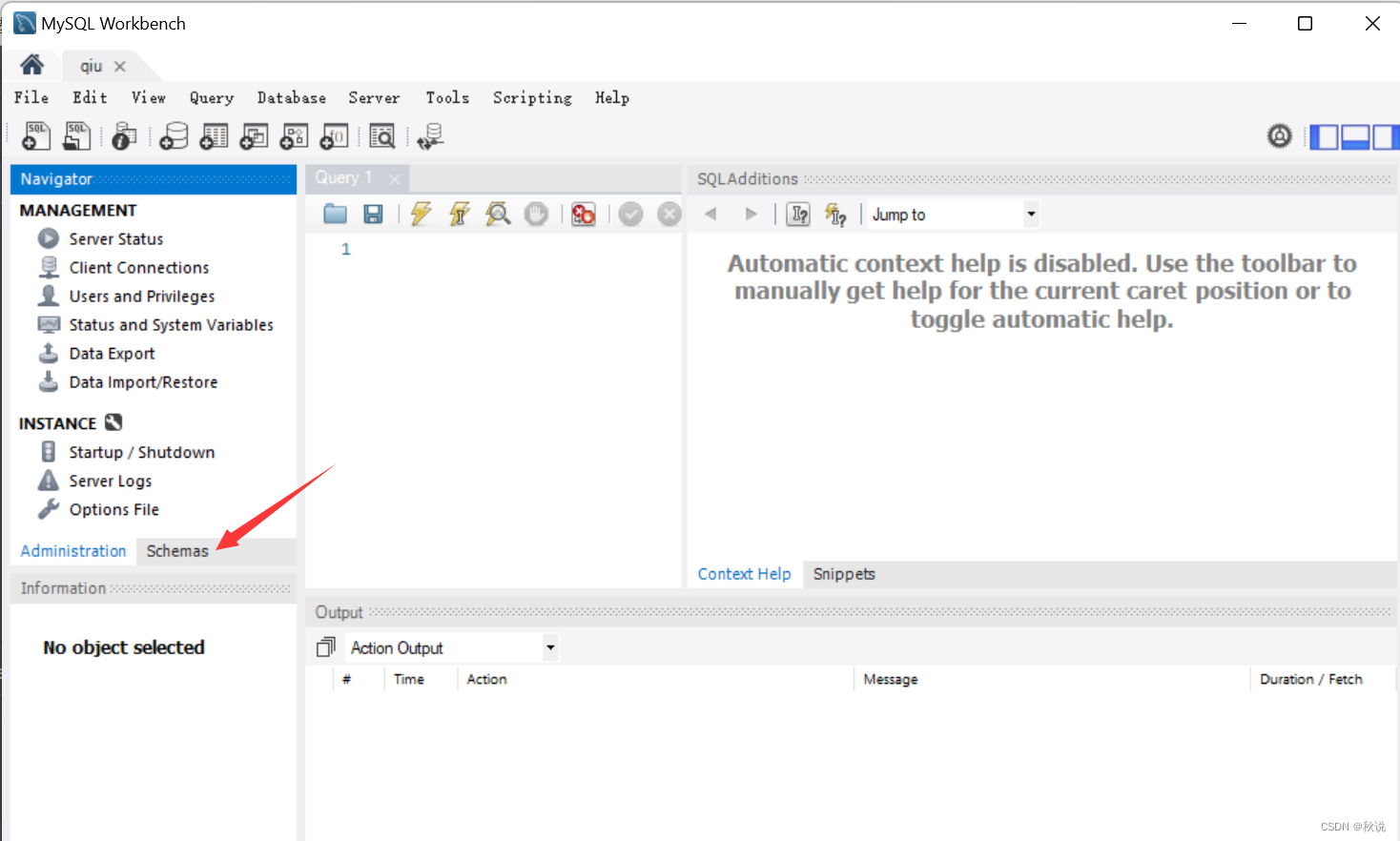Go forward in context help
This screenshot has height=841, width=1400.
tap(751, 214)
